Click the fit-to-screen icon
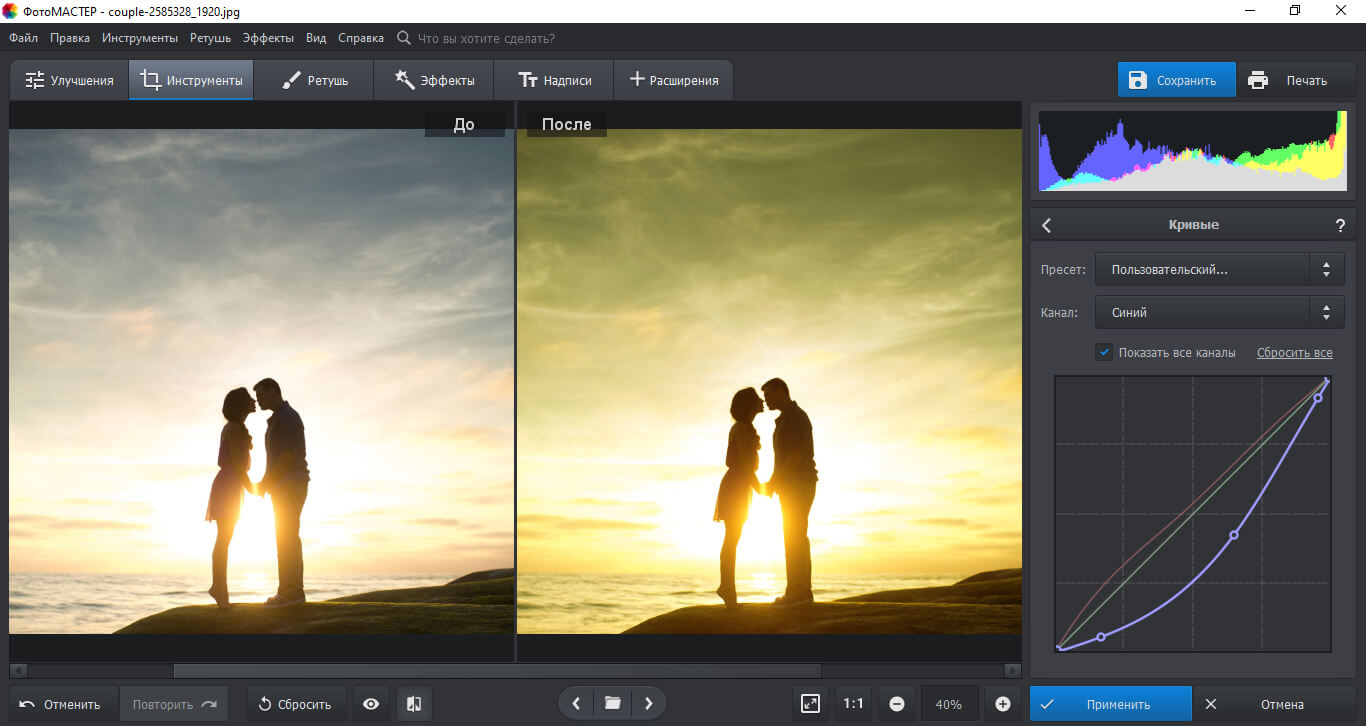This screenshot has height=726, width=1366. 811,704
